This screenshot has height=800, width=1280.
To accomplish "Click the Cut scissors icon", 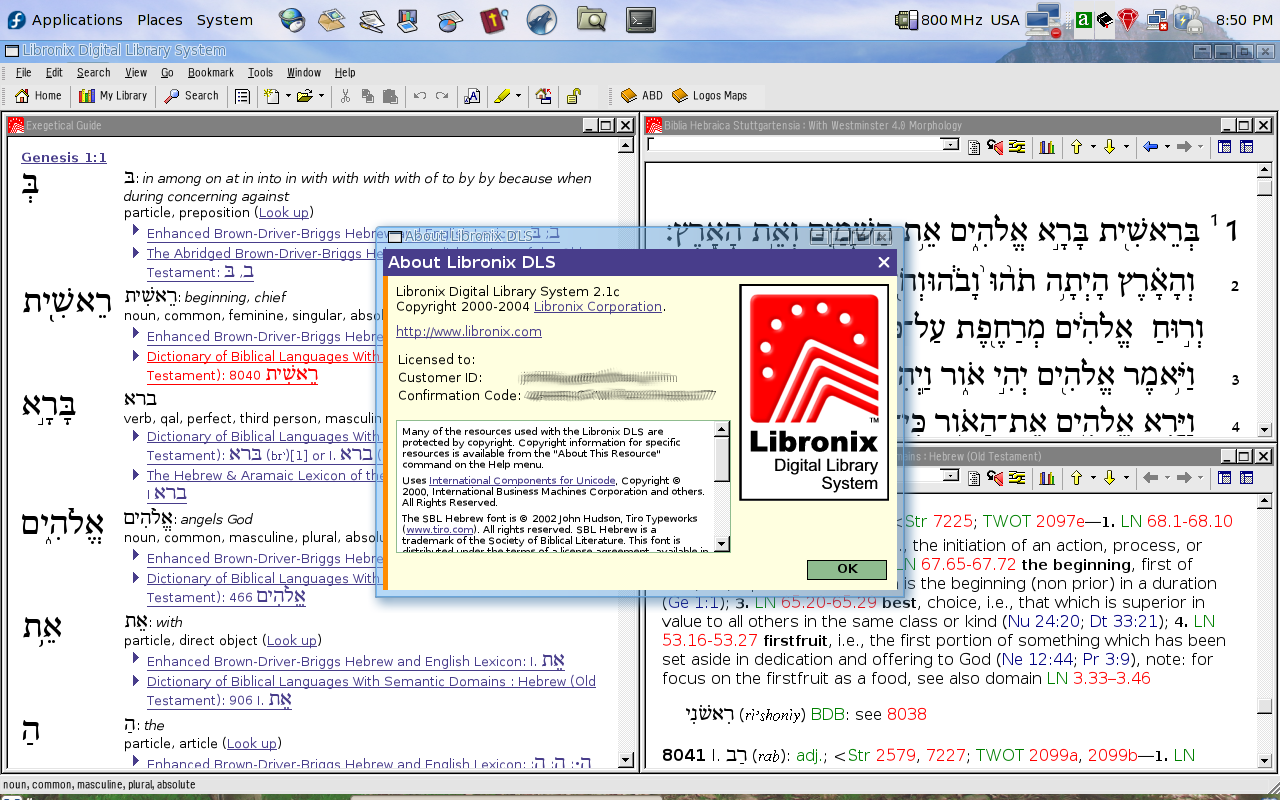I will [x=346, y=96].
